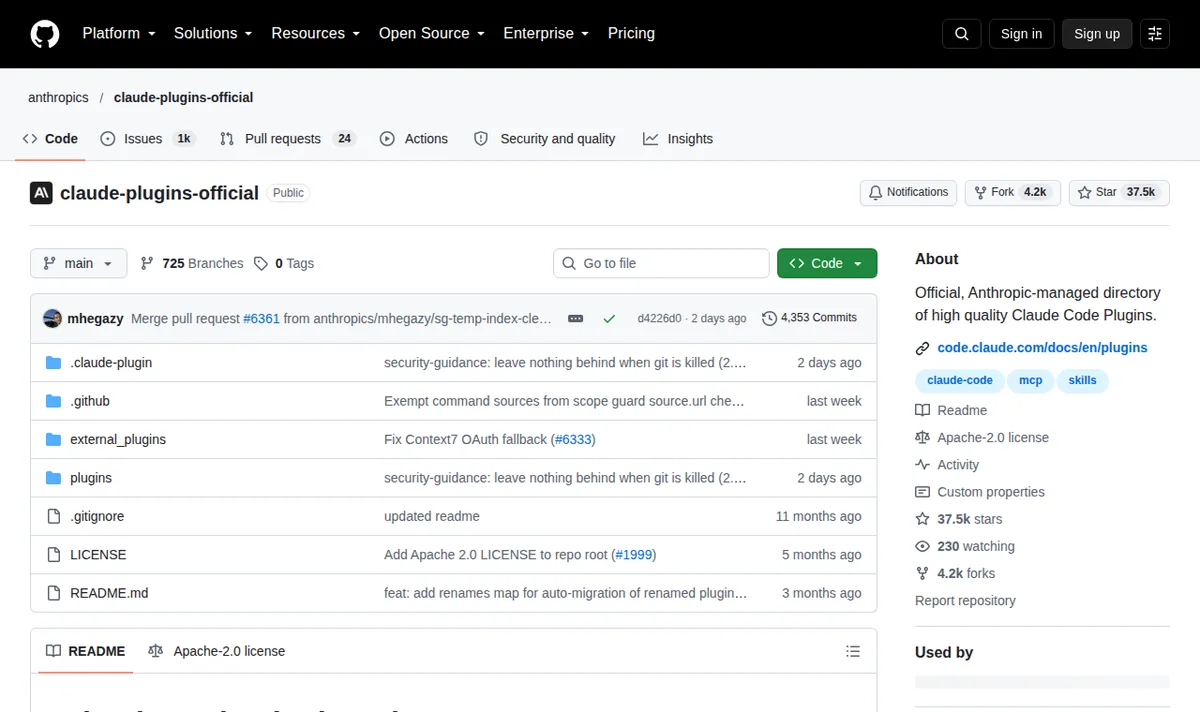Screen dimensions: 1200x712
Task: Open the main branch selector dropdown
Action: pyautogui.click(x=79, y=263)
